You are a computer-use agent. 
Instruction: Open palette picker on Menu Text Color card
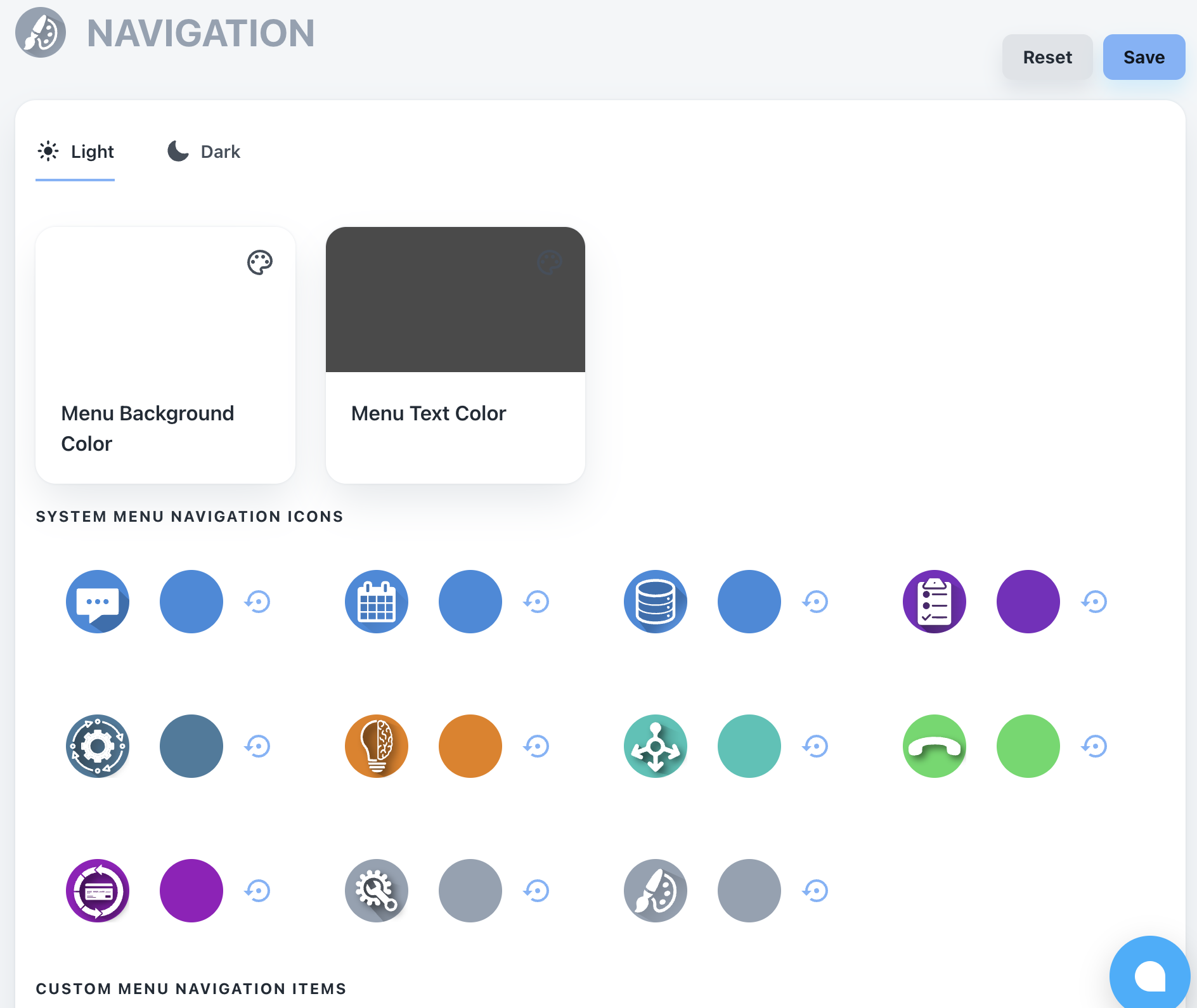[x=550, y=262]
